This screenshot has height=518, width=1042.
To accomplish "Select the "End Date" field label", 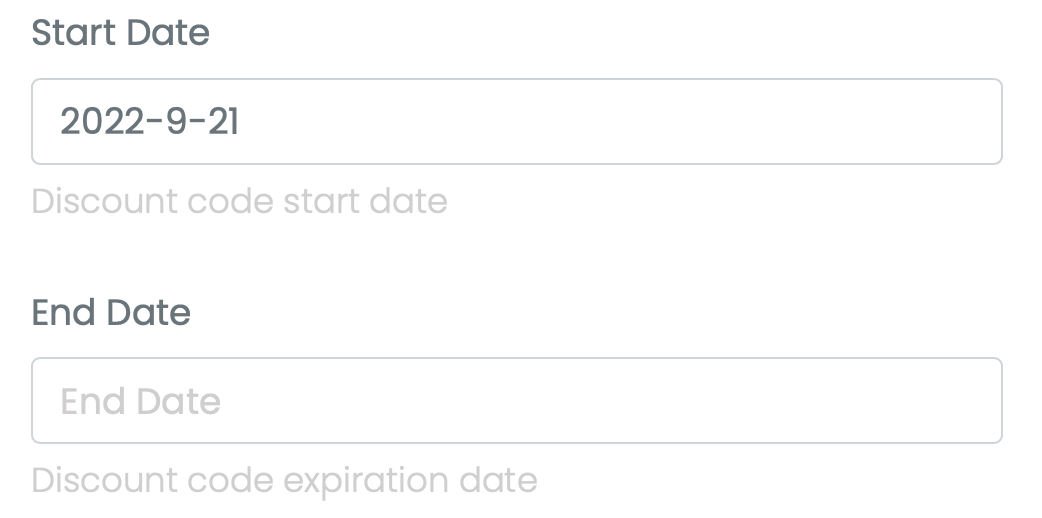I will (111, 313).
